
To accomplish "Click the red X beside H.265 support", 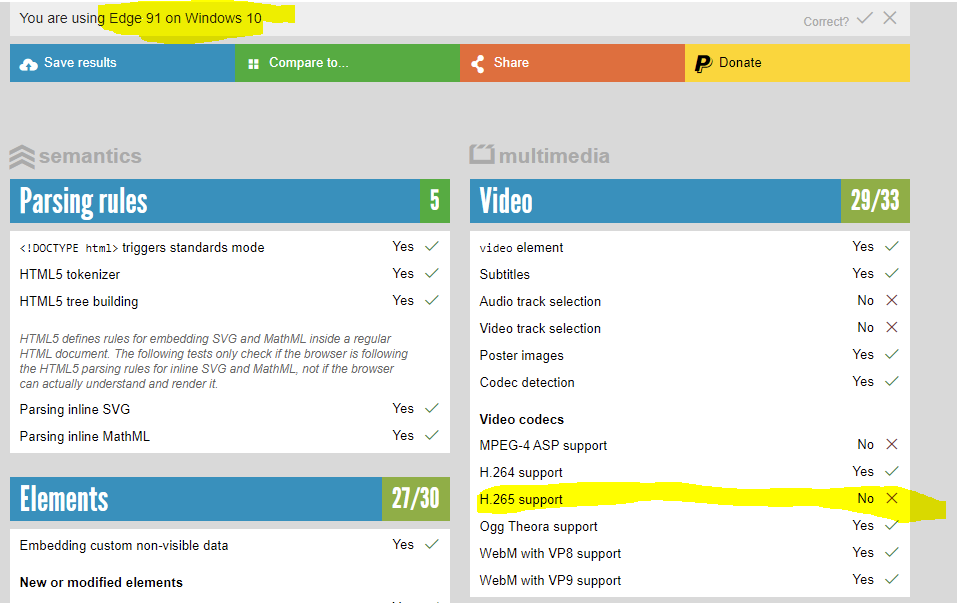I will [892, 498].
